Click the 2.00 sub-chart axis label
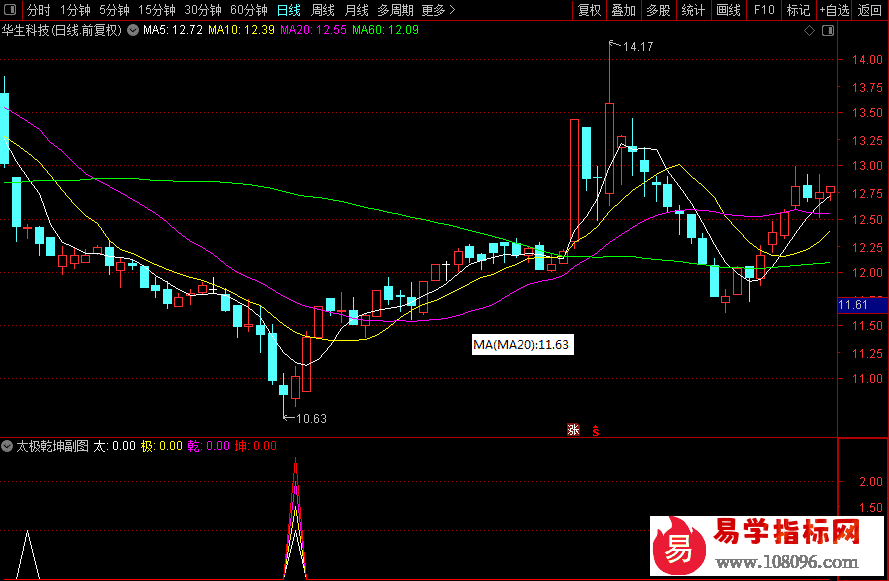889x581 pixels. tap(871, 482)
